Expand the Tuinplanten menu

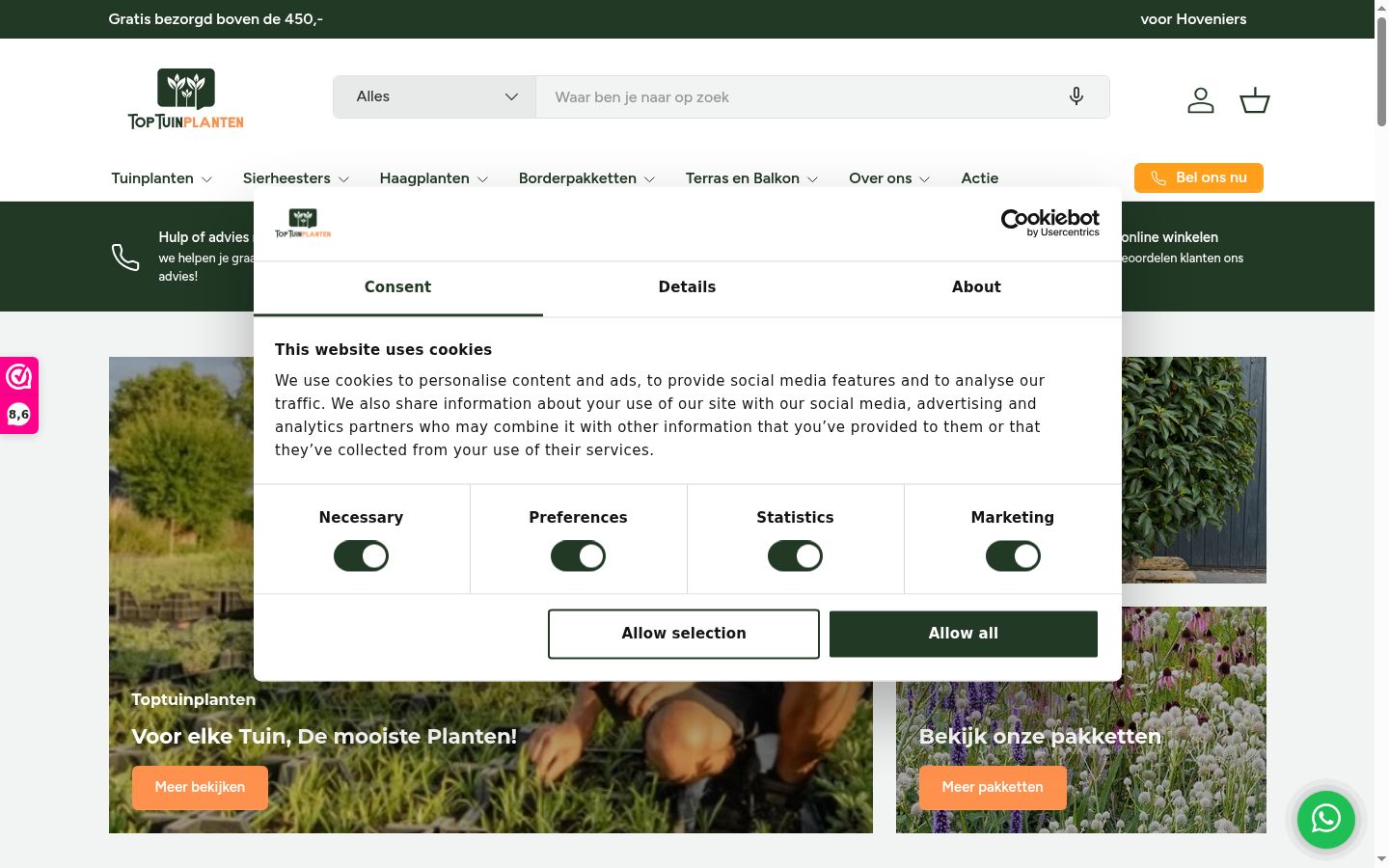pos(161,178)
